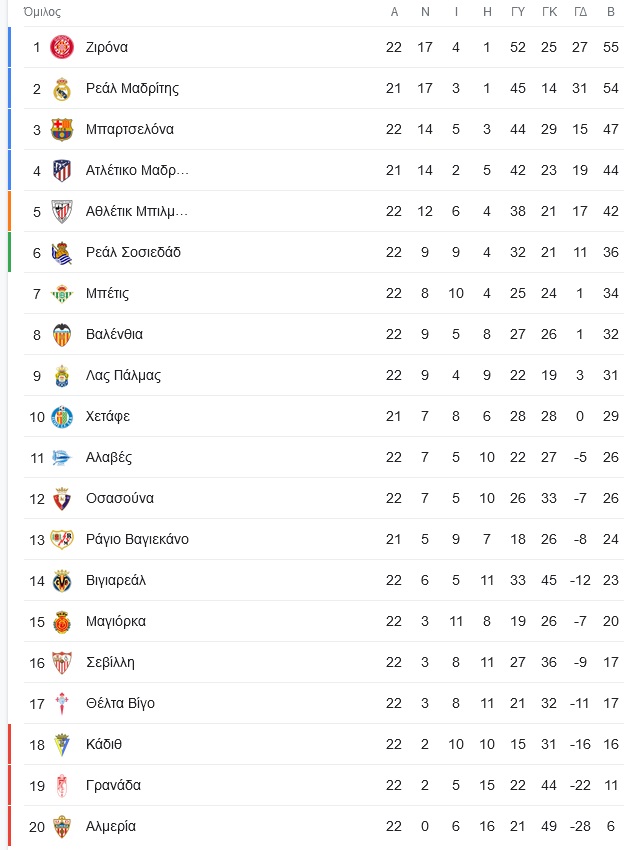This screenshot has width=624, height=850.
Task: Click the Όμιλος column header
Action: 42,12
